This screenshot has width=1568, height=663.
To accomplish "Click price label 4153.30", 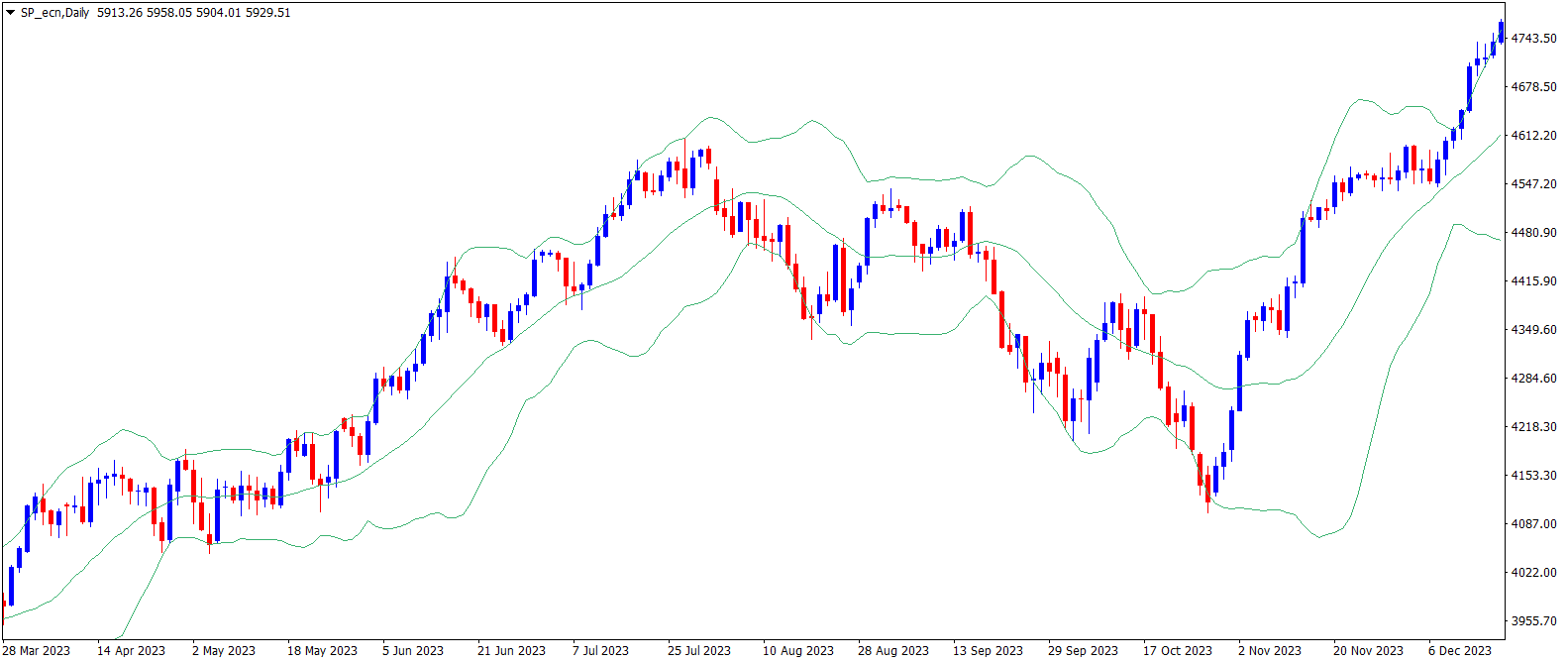I will click(x=1533, y=475).
